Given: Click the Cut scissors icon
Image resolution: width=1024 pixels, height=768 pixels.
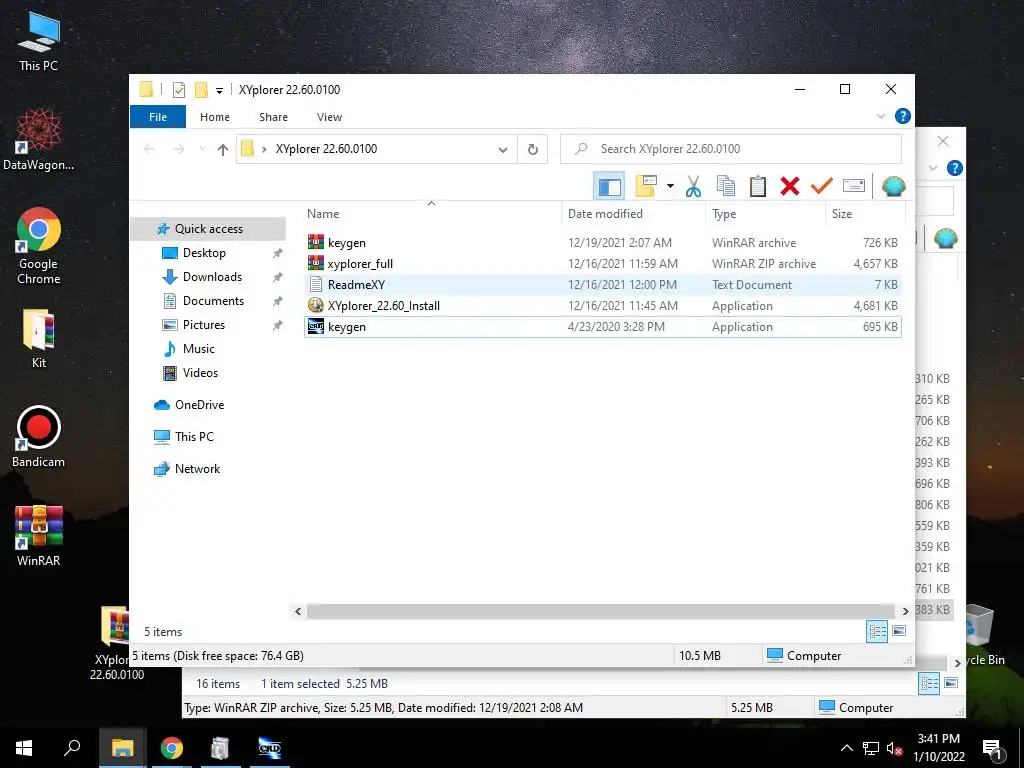Looking at the screenshot, I should click(x=694, y=186).
